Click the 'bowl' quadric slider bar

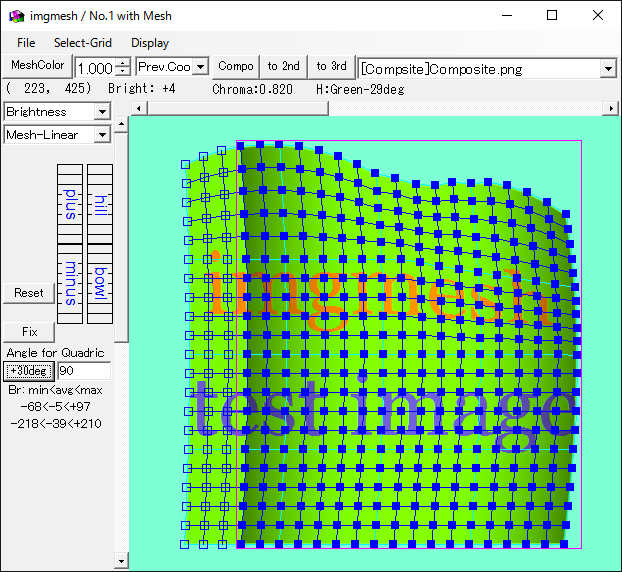[x=100, y=283]
